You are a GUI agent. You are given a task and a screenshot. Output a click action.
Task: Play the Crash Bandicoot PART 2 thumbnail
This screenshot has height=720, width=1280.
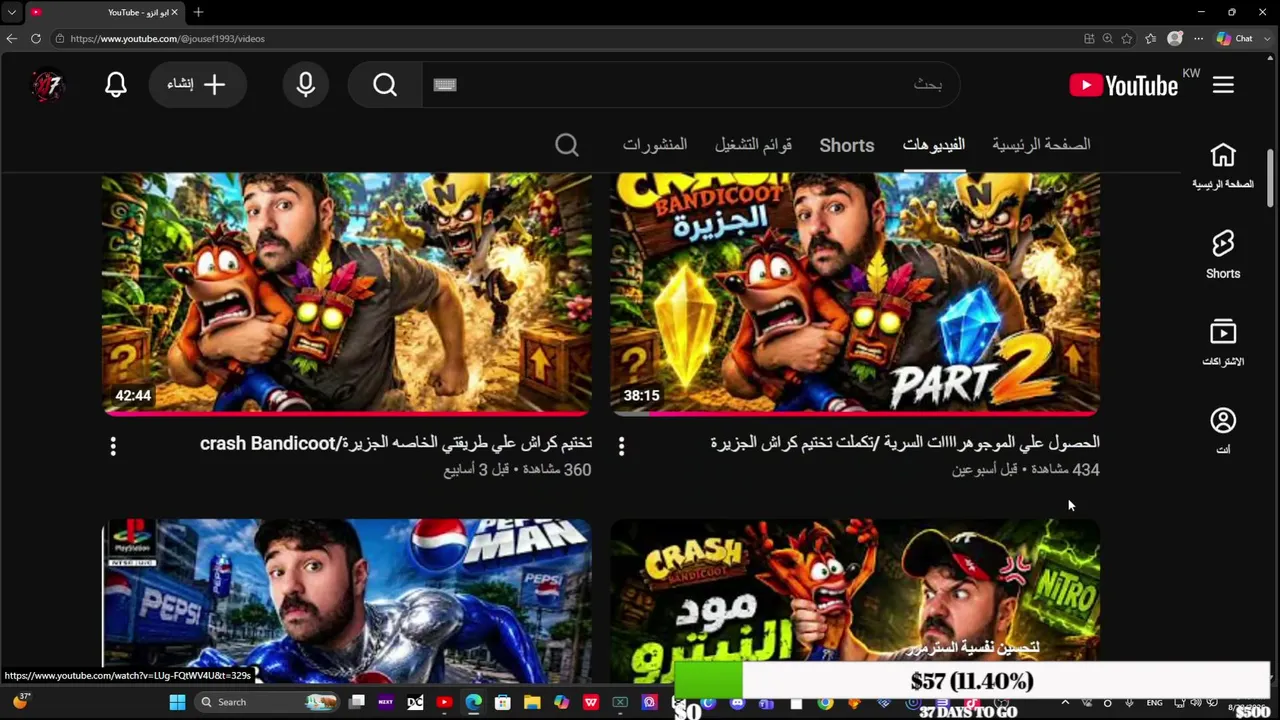(x=855, y=294)
